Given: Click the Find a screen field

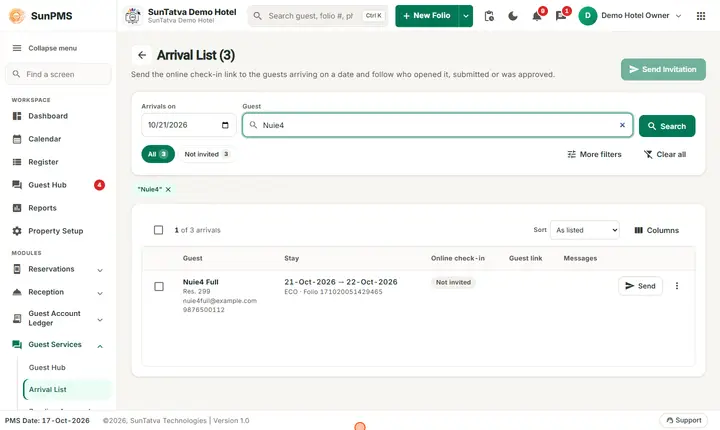Looking at the screenshot, I should [x=58, y=74].
